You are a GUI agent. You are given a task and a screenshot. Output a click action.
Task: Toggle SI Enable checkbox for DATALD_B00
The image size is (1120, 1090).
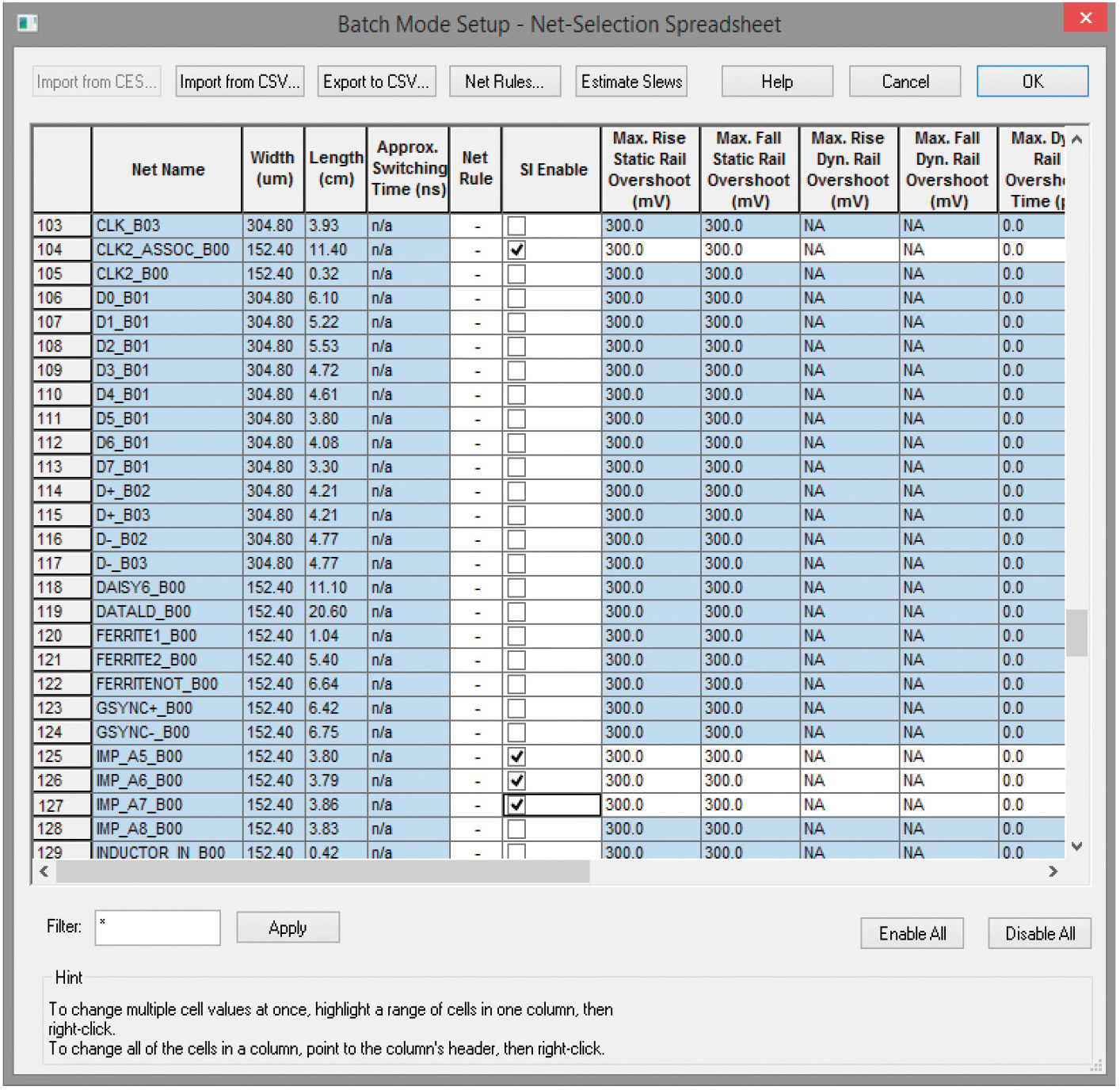[516, 612]
